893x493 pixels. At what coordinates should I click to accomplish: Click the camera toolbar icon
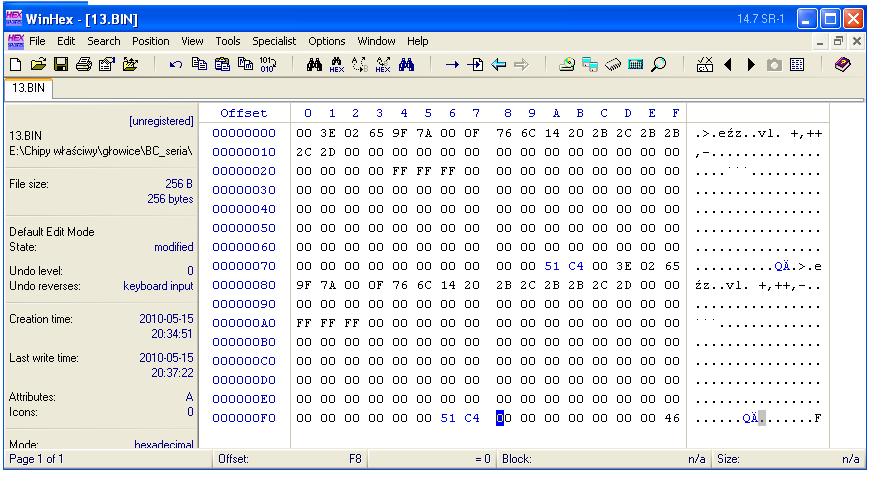pos(773,65)
